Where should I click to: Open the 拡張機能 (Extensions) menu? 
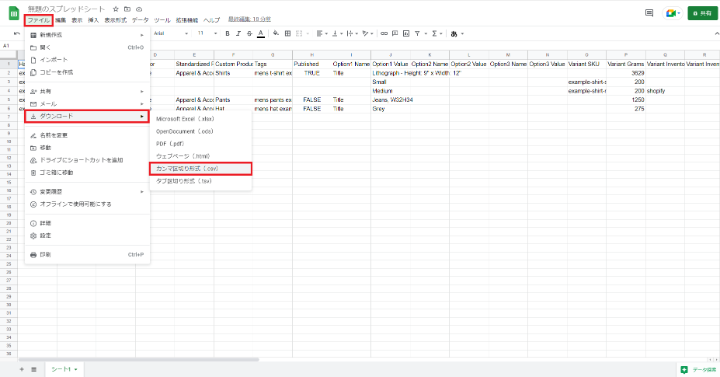click(187, 20)
